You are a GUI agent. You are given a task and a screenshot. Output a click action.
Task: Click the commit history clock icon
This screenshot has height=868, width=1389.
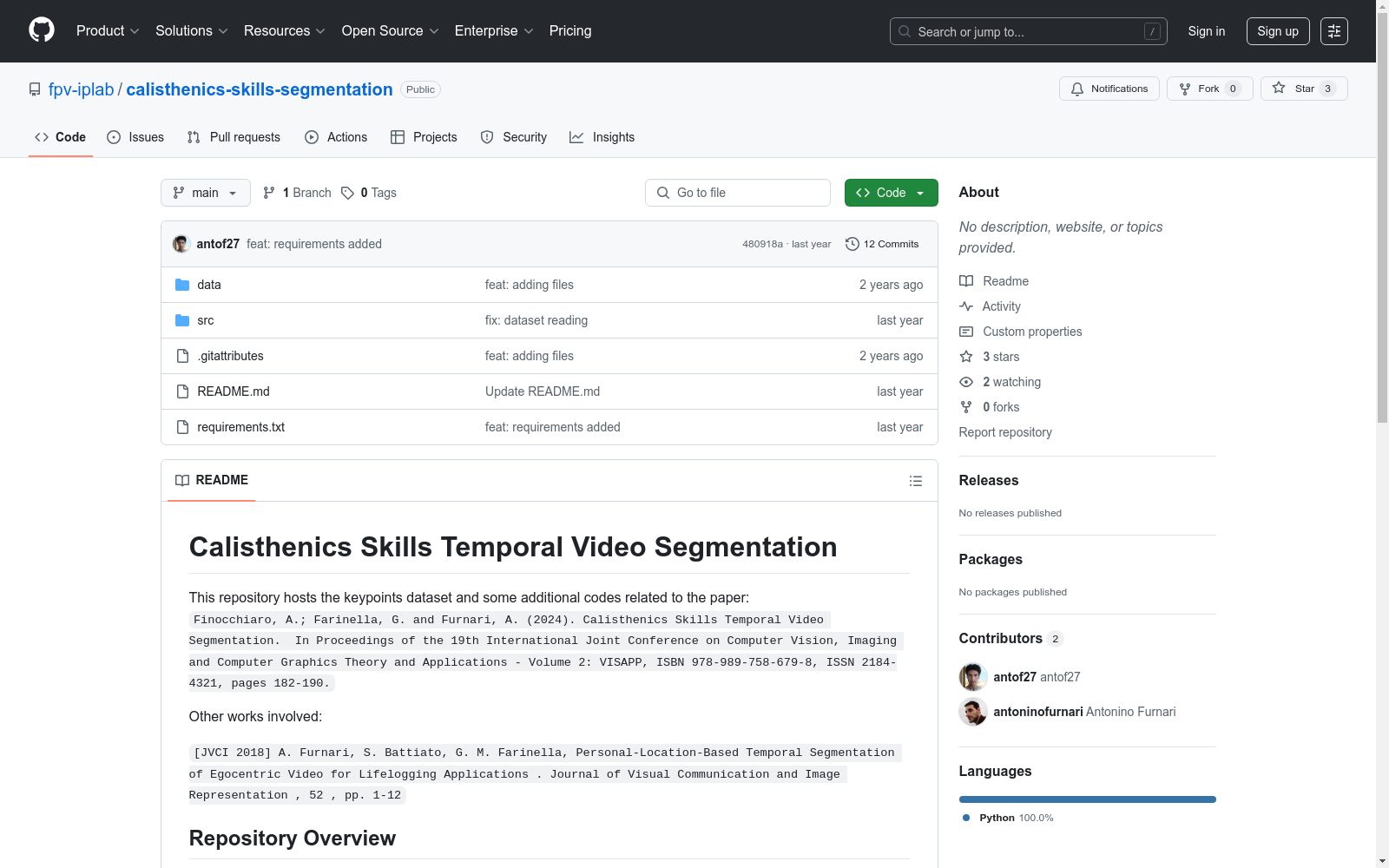coord(852,244)
